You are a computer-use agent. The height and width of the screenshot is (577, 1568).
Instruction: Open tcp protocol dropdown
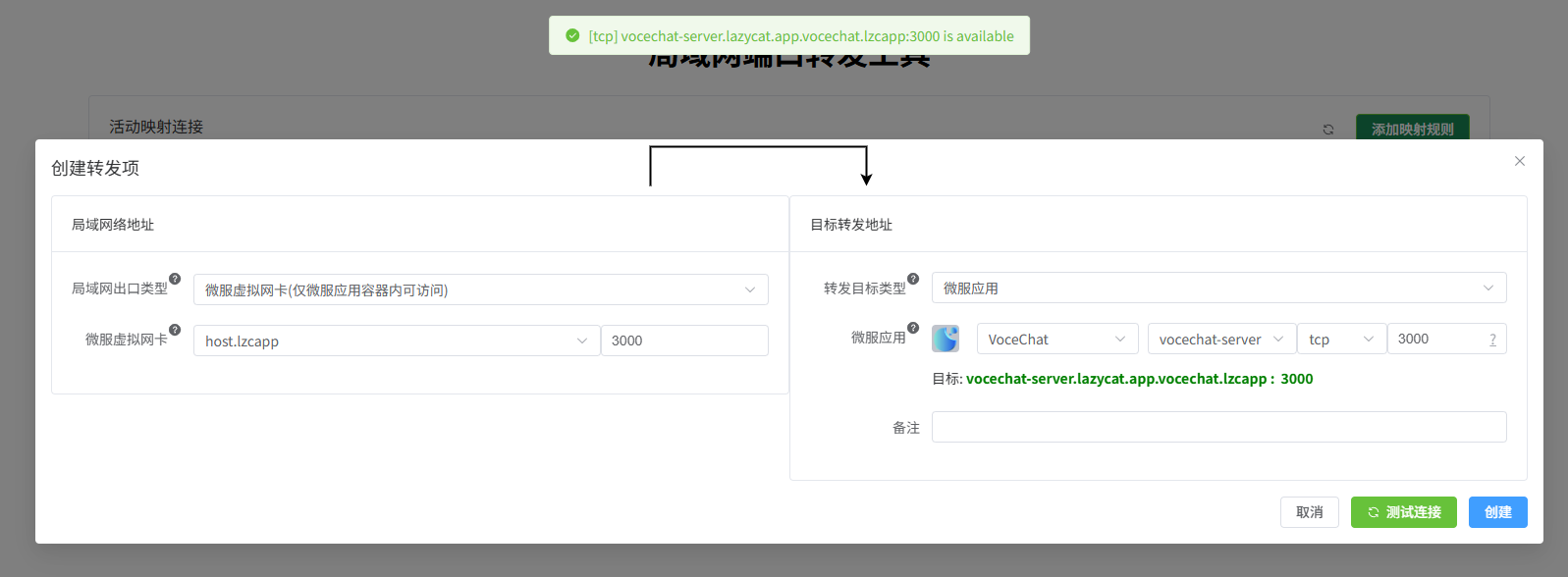pos(1341,339)
